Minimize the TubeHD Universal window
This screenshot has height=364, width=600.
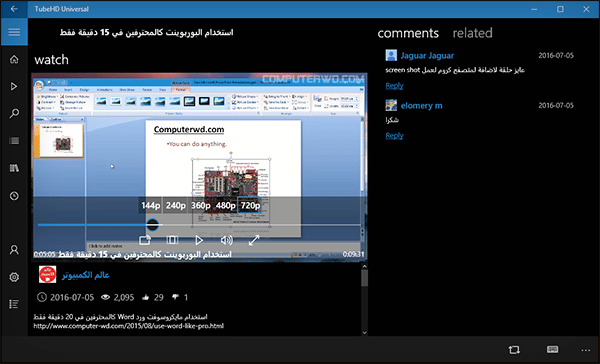[x=534, y=9]
